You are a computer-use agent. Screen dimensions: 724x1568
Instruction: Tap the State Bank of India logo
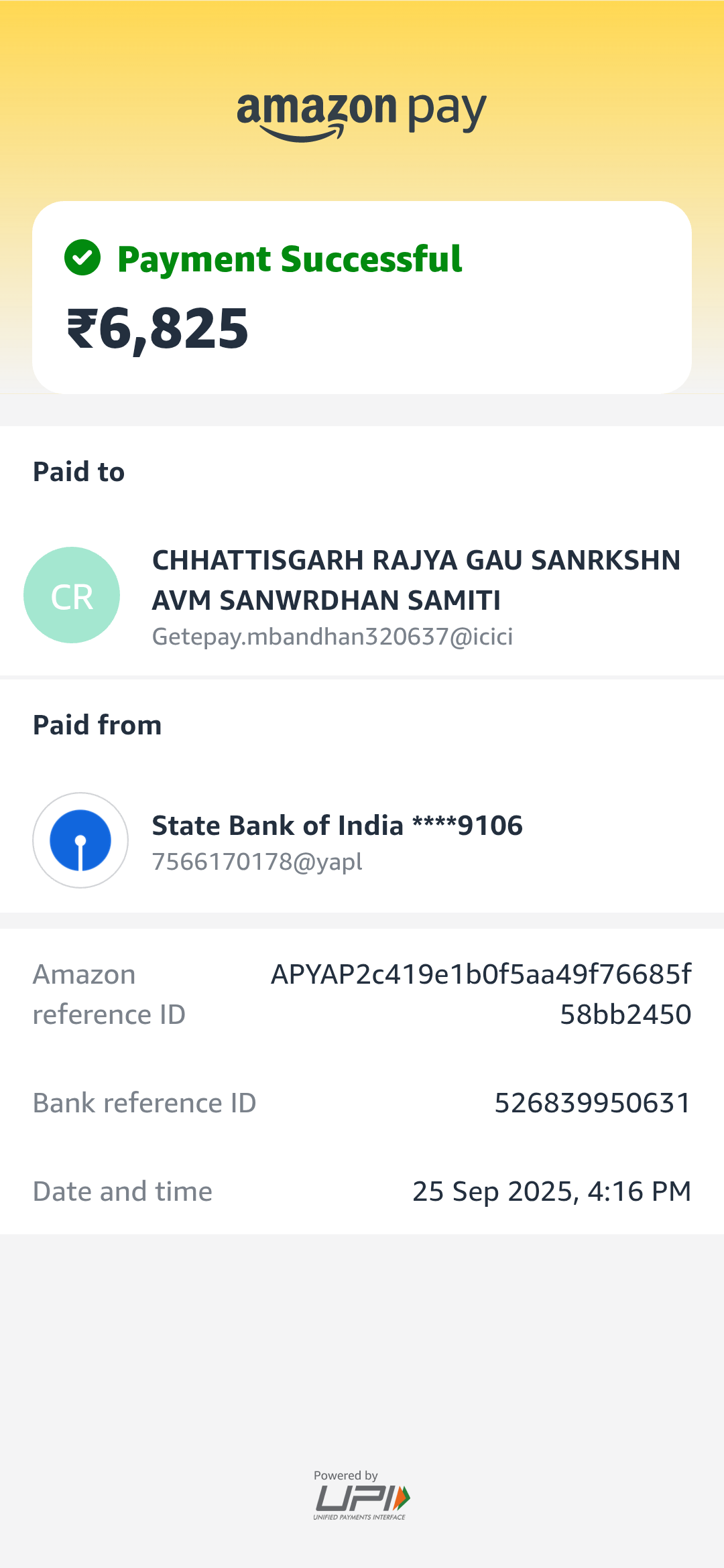[x=80, y=840]
